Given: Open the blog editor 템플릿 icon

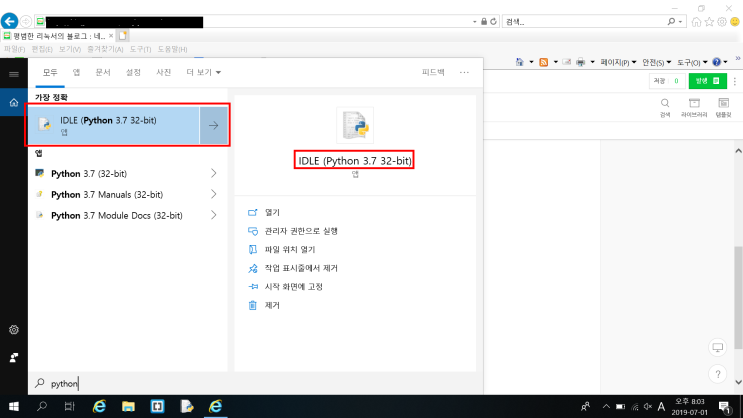Looking at the screenshot, I should coord(724,108).
